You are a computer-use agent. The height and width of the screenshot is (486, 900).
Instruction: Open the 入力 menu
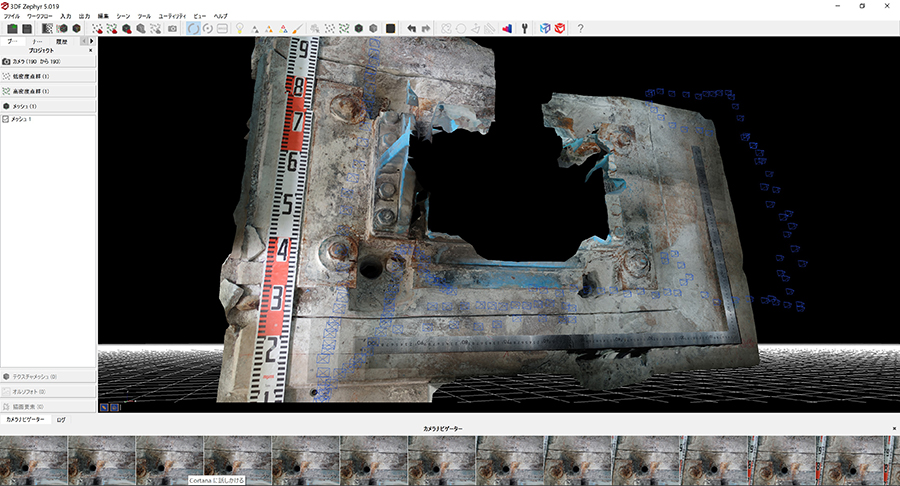(x=65, y=16)
